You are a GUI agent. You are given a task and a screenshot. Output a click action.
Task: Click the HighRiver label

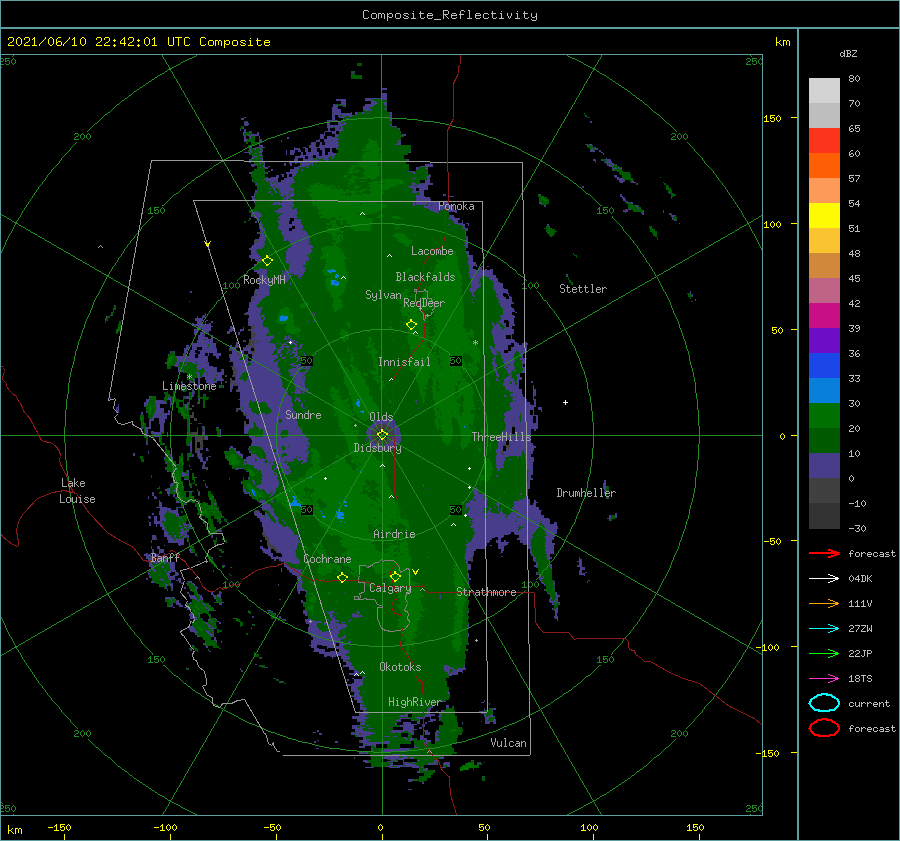coord(414,702)
